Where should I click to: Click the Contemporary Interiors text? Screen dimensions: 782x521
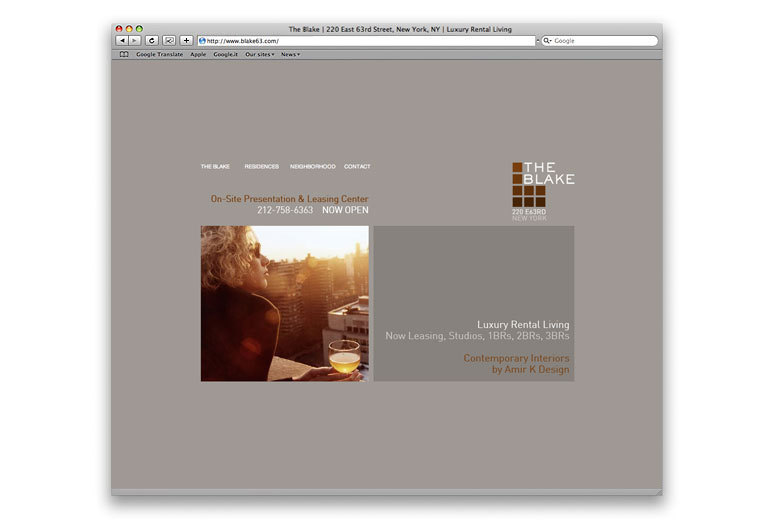point(516,358)
